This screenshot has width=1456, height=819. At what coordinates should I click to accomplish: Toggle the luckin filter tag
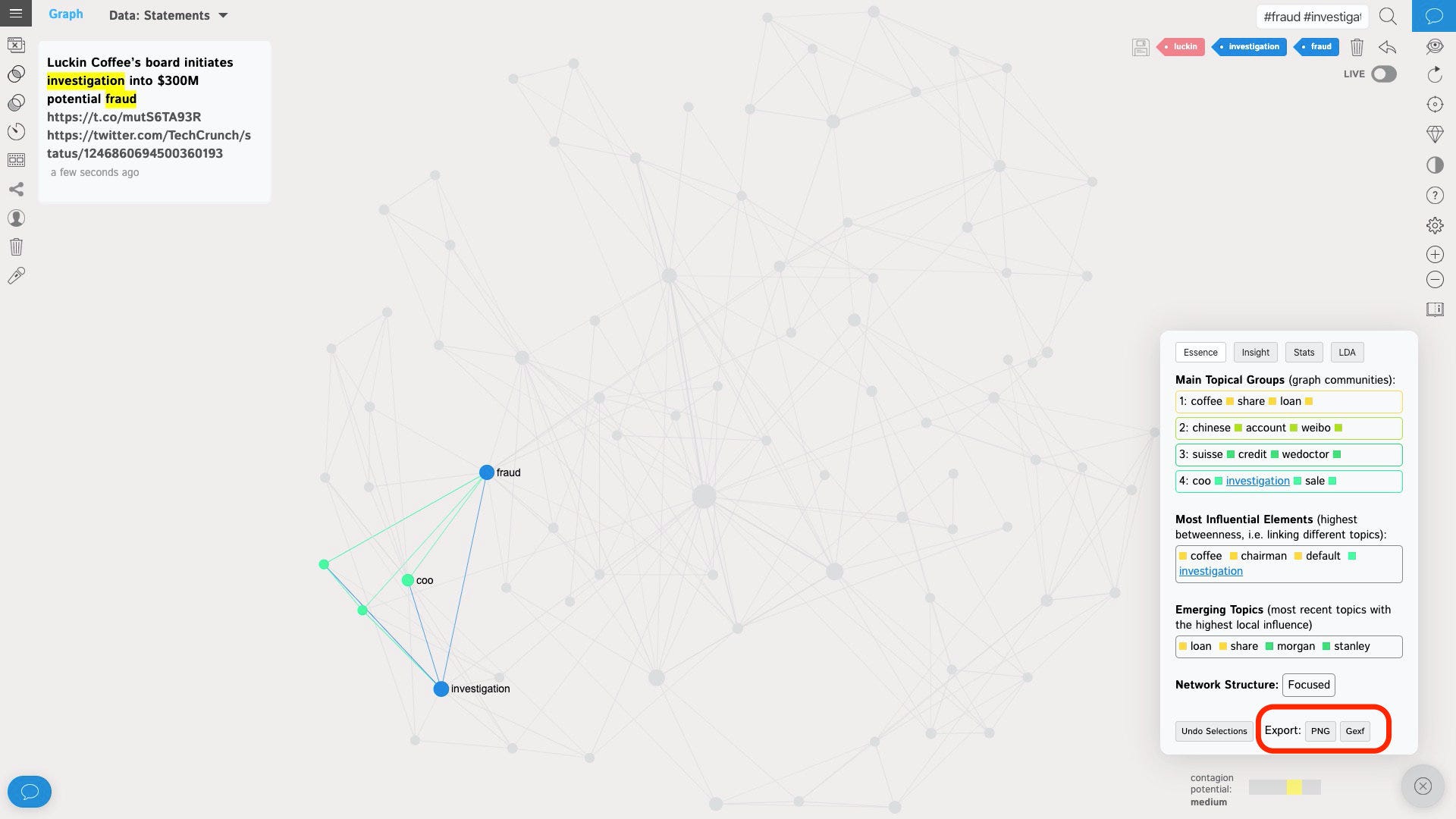tap(1184, 46)
